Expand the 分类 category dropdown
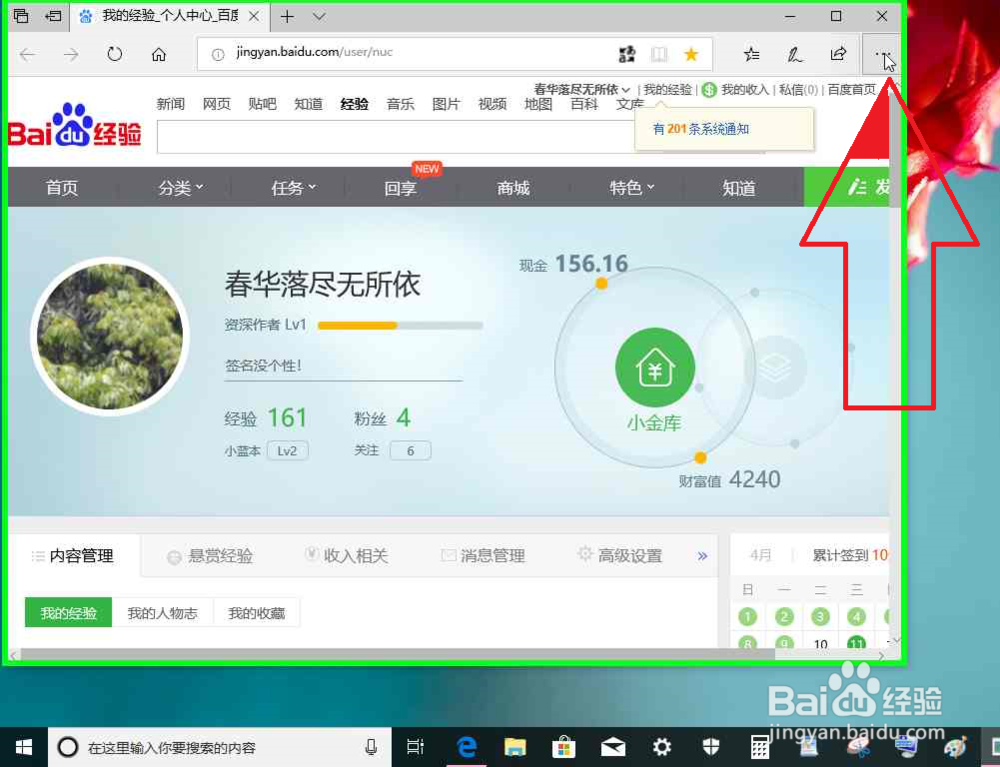 (177, 187)
